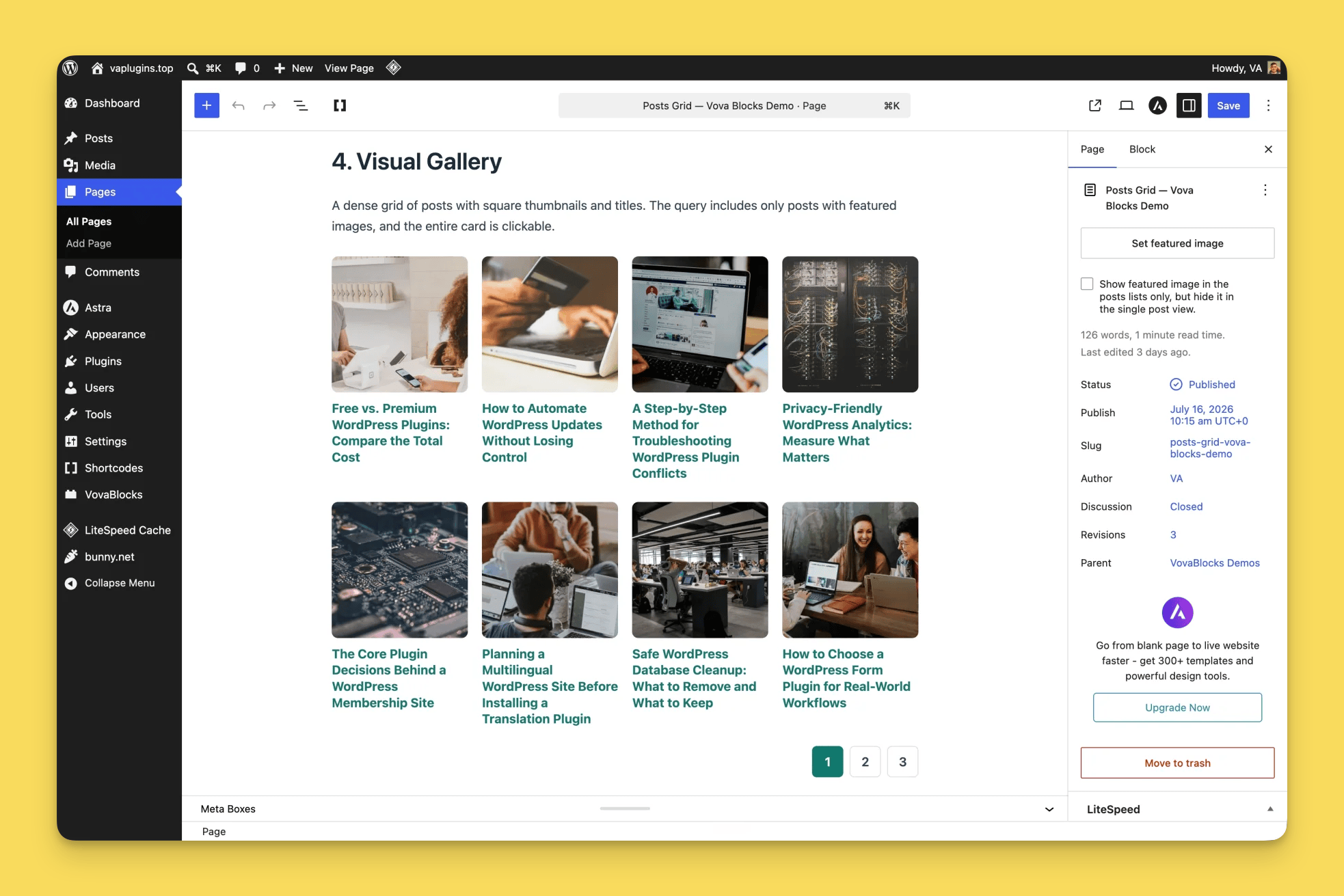Upgrade Now to Astra templates

[x=1177, y=707]
